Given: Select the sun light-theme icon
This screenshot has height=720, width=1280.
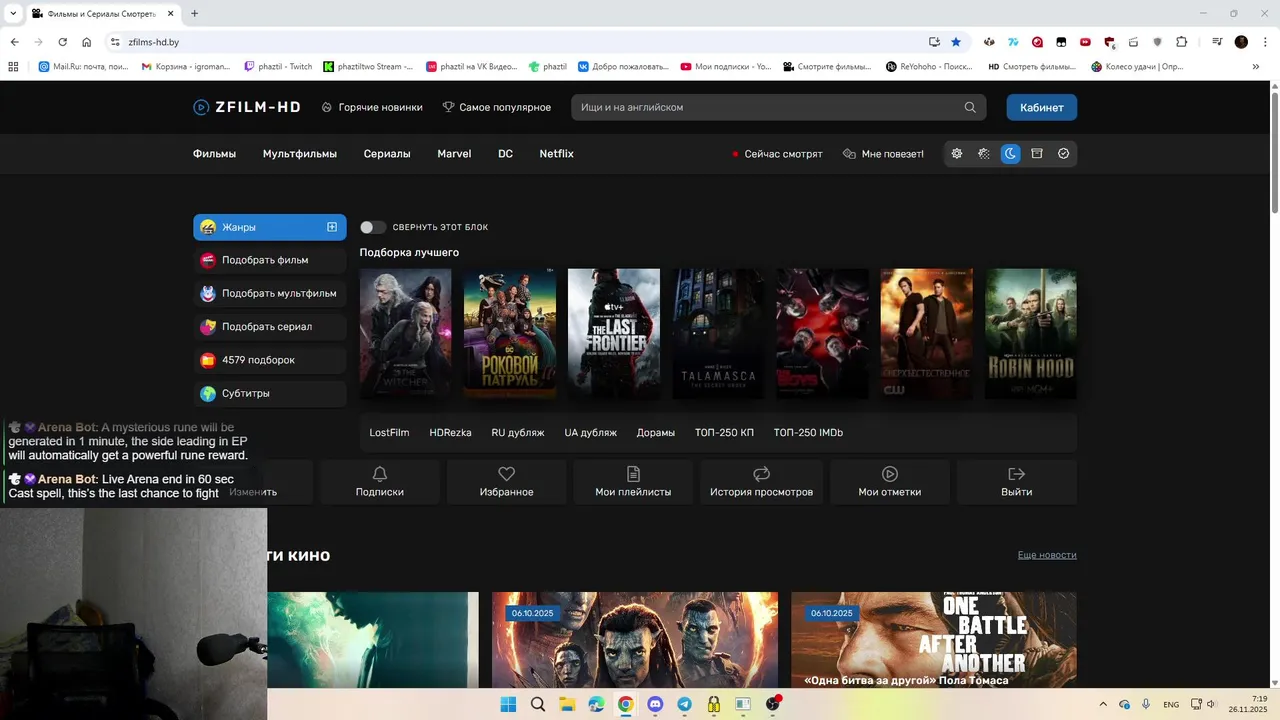Looking at the screenshot, I should 957,154.
